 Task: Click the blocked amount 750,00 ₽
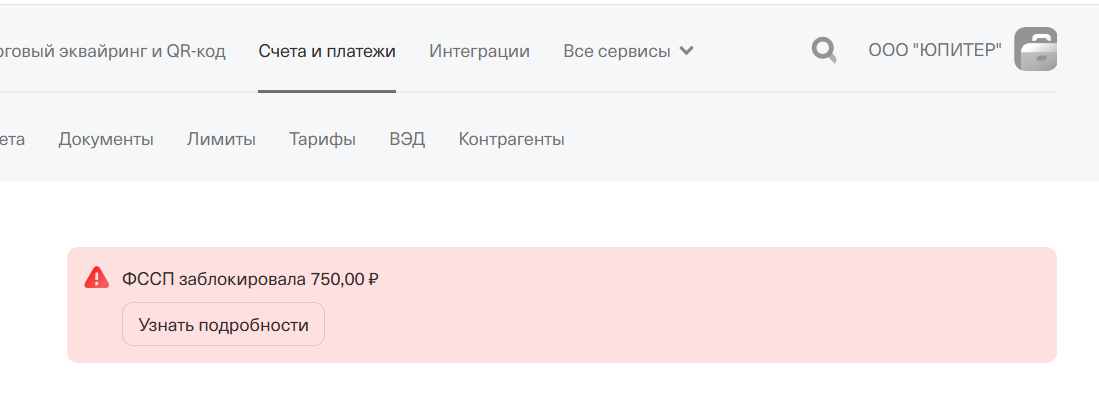point(345,279)
